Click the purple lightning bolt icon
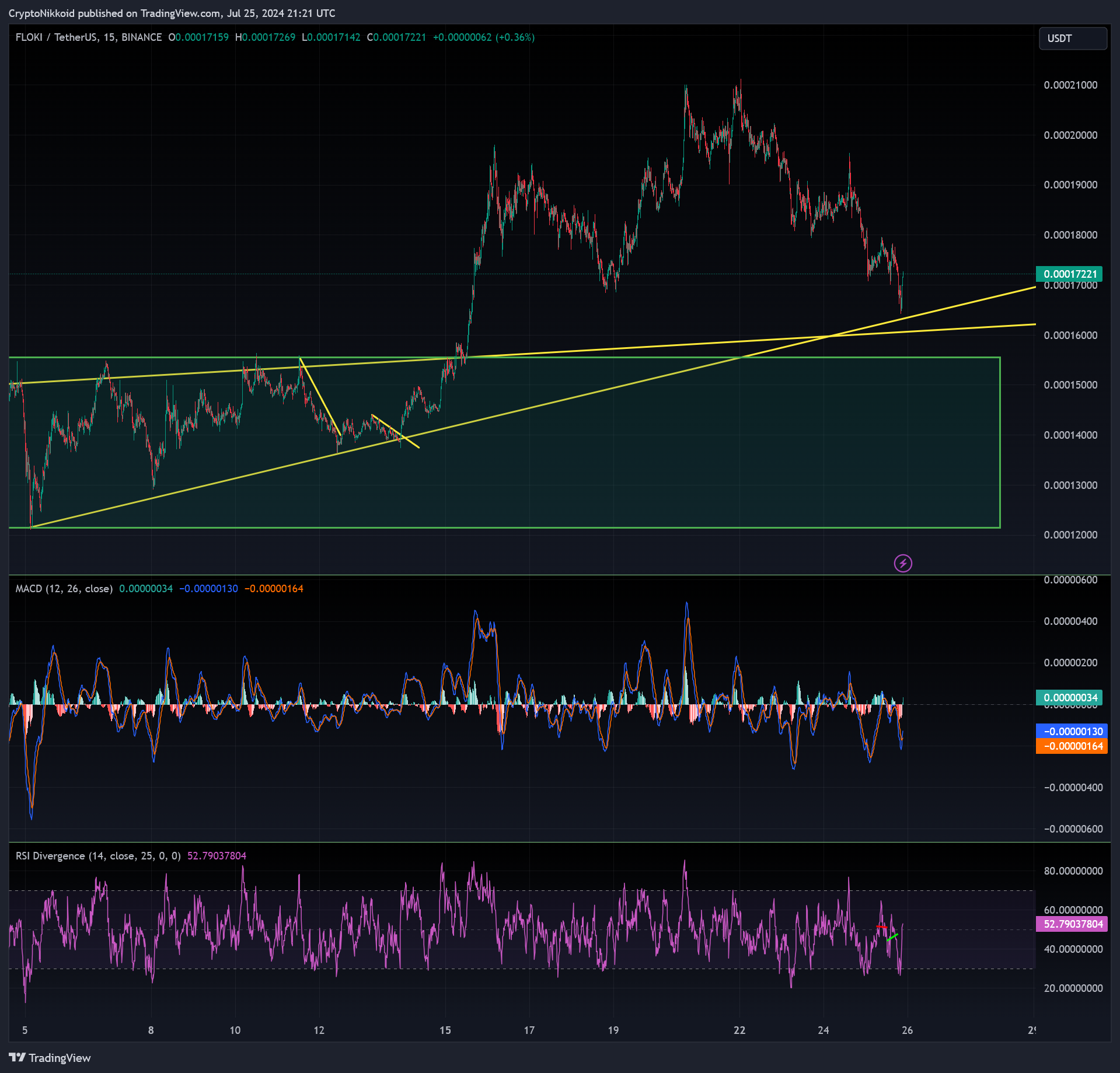Viewport: 1120px width, 1073px height. [x=903, y=563]
